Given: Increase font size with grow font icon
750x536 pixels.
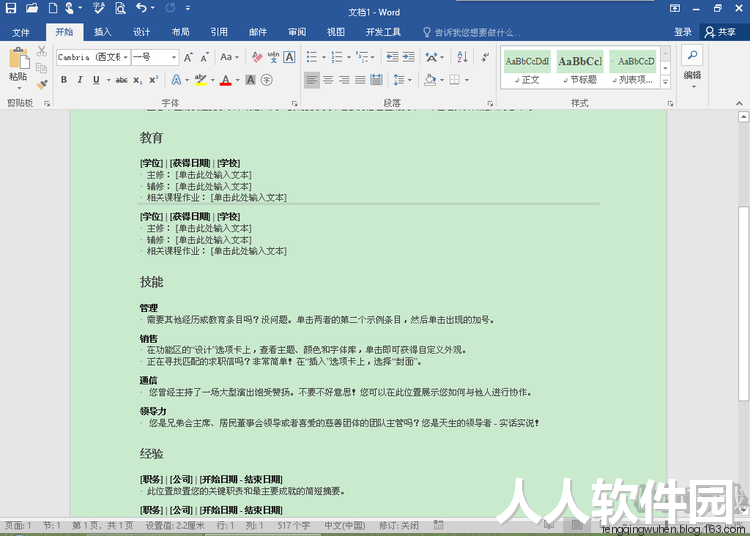Looking at the screenshot, I should [188, 57].
